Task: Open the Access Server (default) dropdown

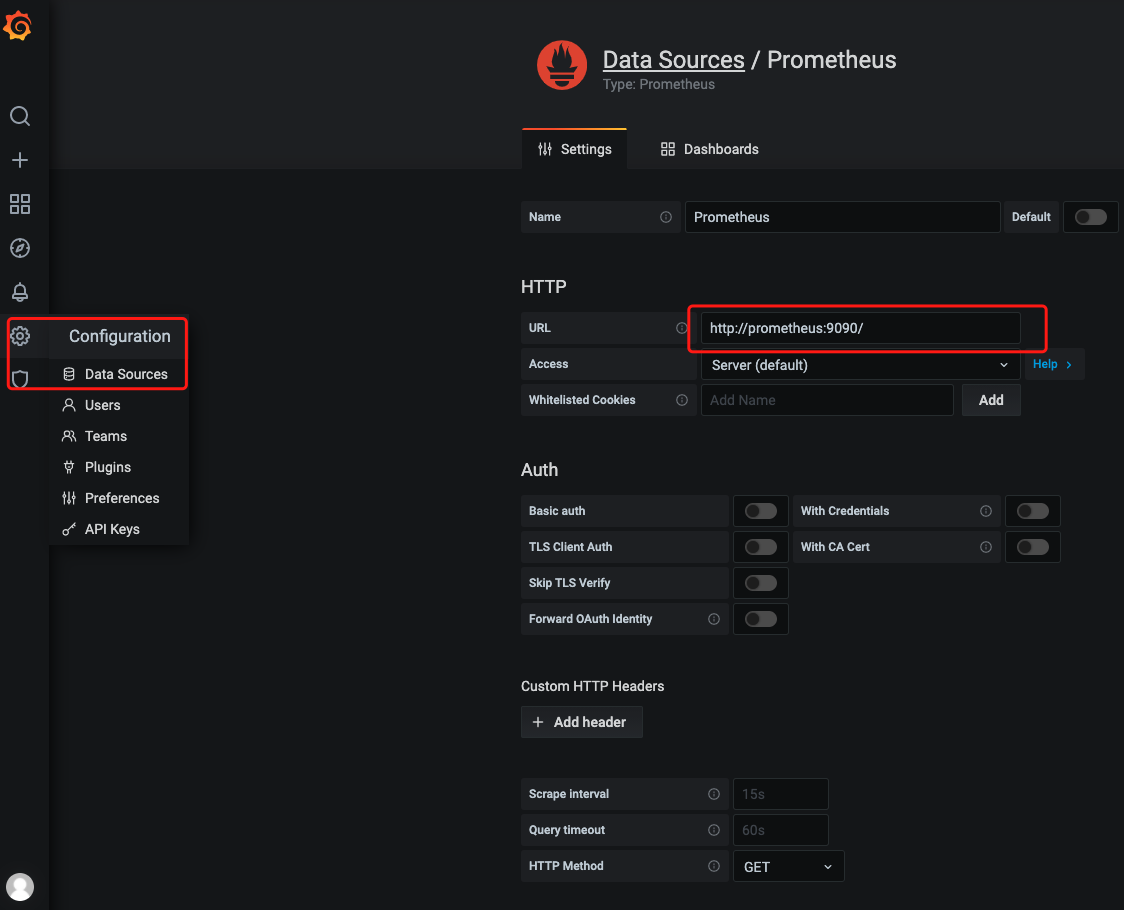Action: click(x=859, y=365)
